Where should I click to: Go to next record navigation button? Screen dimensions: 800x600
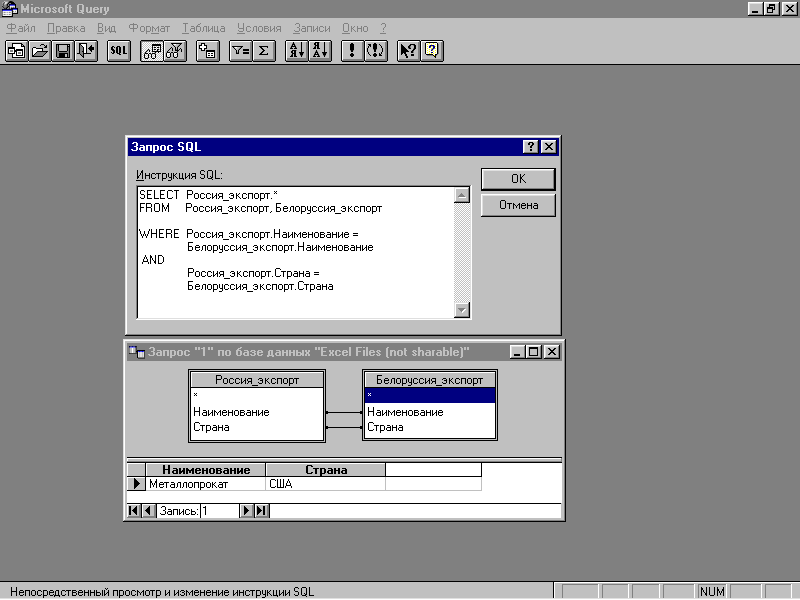coord(246,511)
